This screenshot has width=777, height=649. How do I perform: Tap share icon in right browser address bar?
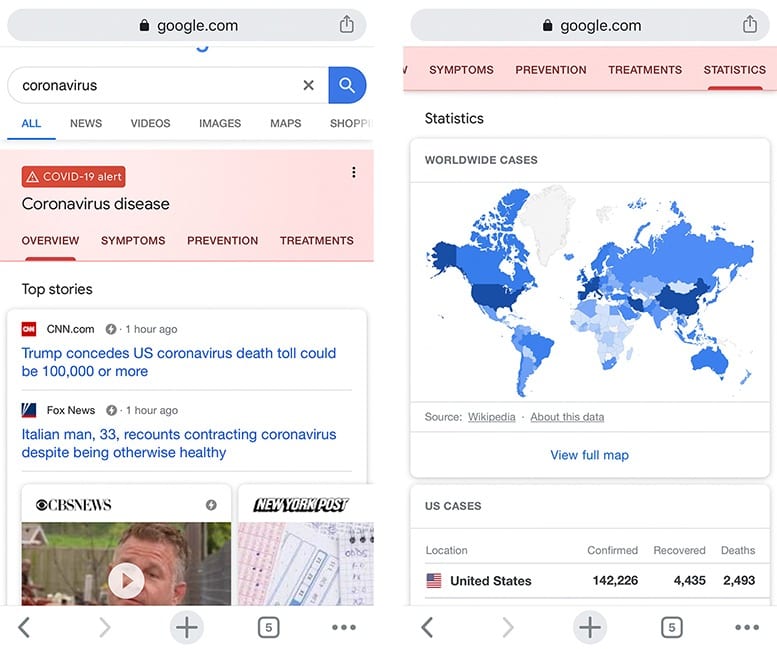click(x=750, y=24)
